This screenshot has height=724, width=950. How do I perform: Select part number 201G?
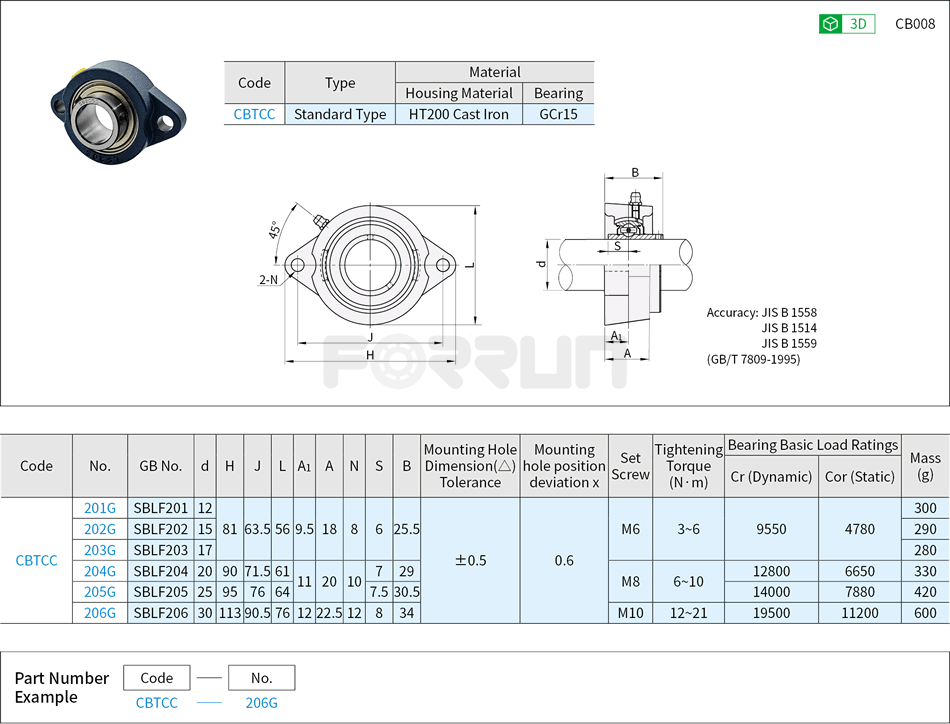[x=99, y=508]
